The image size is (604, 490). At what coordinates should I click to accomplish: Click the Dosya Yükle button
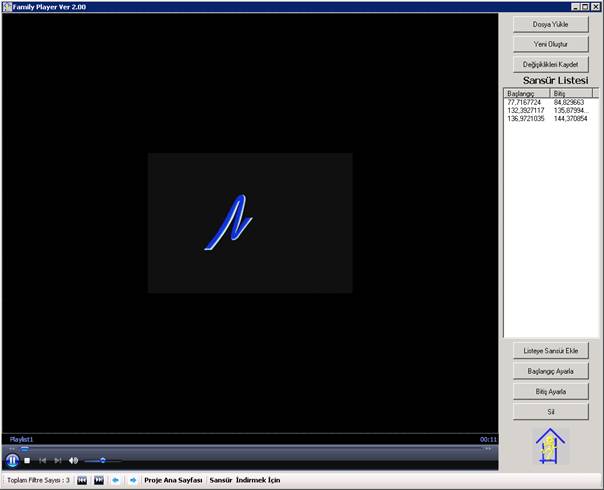pos(552,23)
